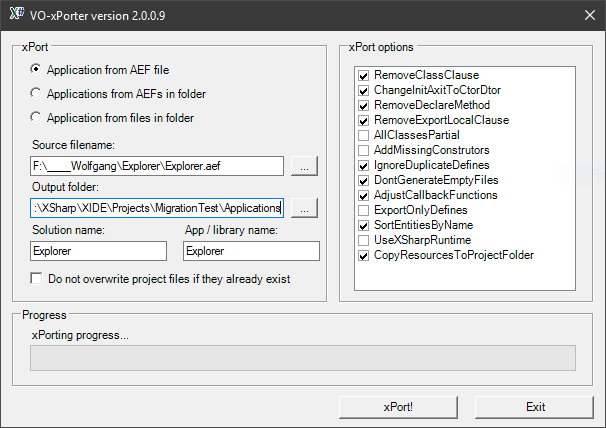Uncheck the RemoveClassClause option
606x428 pixels.
point(364,75)
